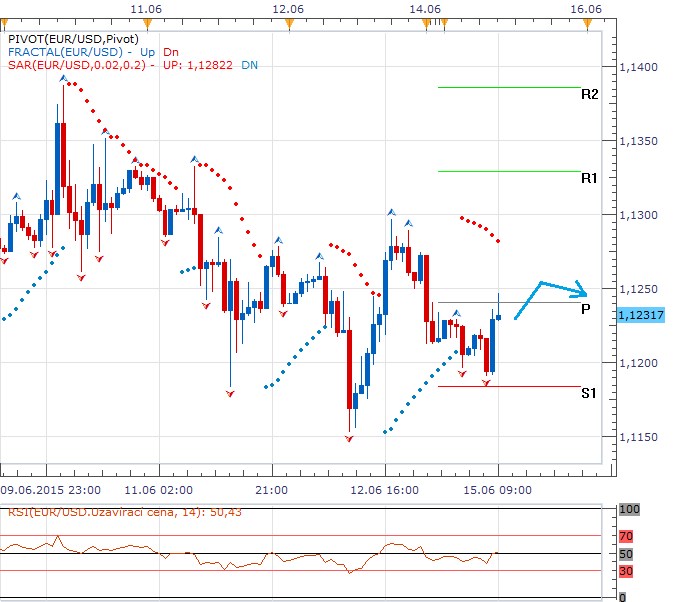Click the blue forecast arrow drawing
Image resolution: width=674 pixels, height=602 pixels.
[551, 297]
